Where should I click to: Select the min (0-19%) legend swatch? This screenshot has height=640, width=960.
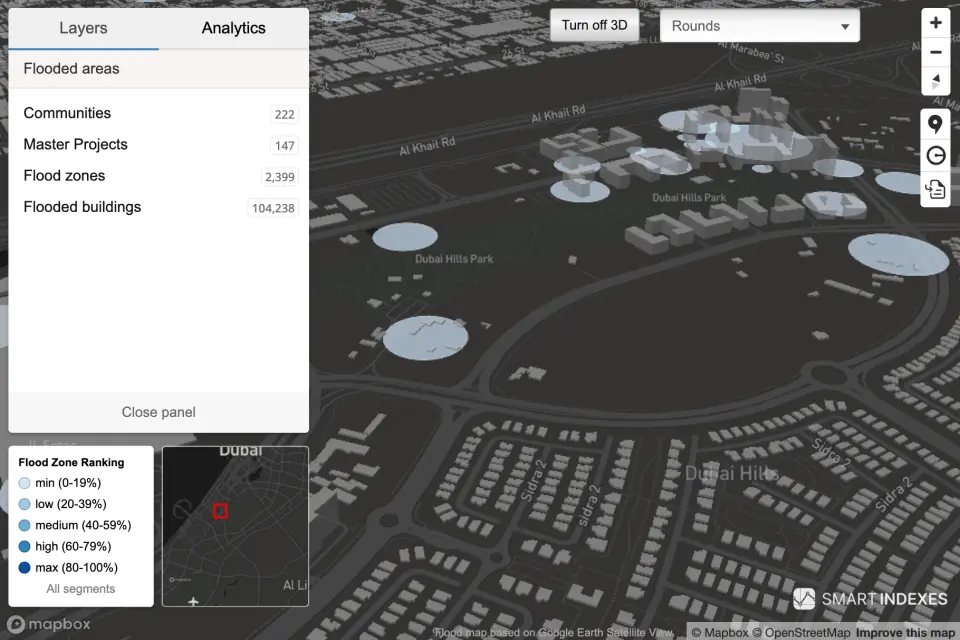(x=24, y=483)
